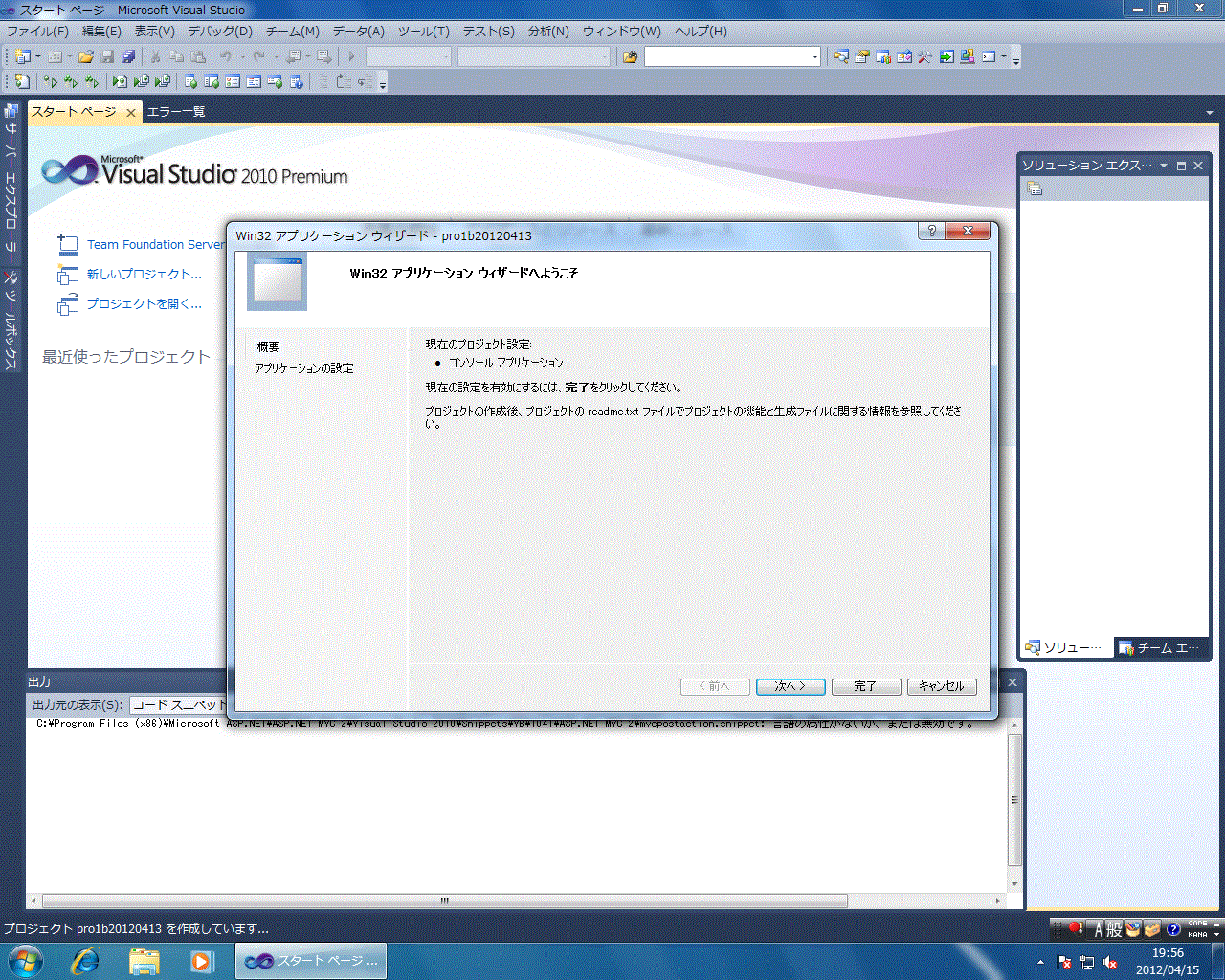Click the プロジェクトを開く... link
The width and height of the screenshot is (1225, 980).
pos(145,303)
